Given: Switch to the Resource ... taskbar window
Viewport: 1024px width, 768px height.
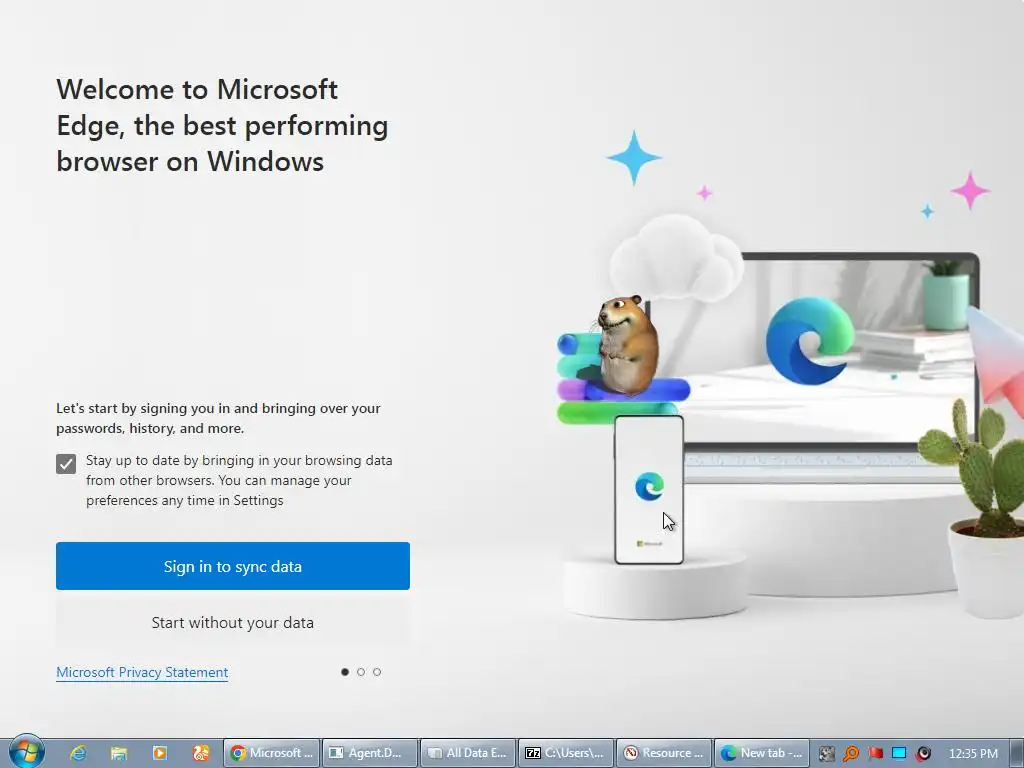Looking at the screenshot, I should click(665, 753).
